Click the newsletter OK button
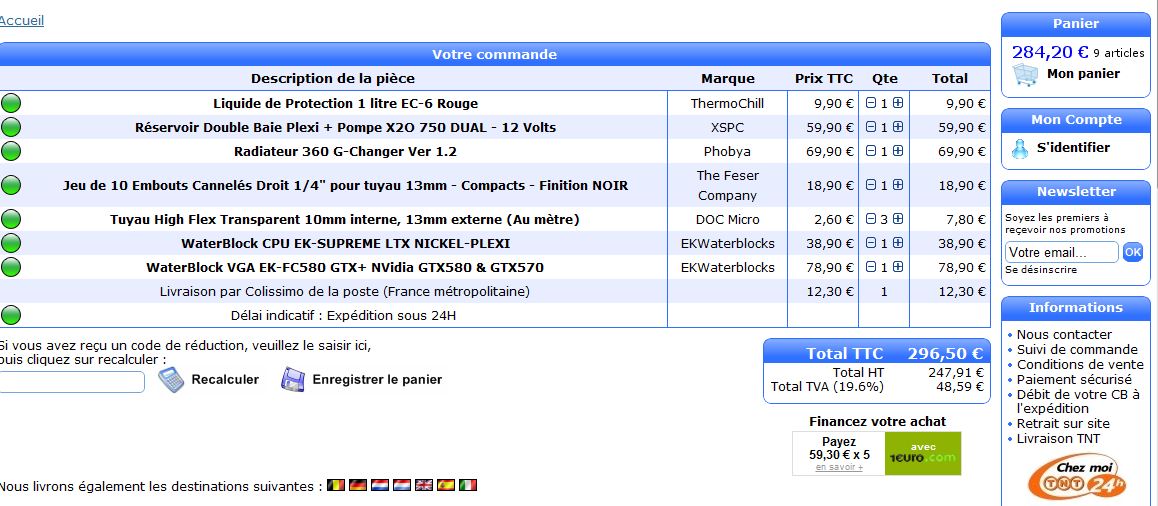The image size is (1158, 506). click(1132, 252)
